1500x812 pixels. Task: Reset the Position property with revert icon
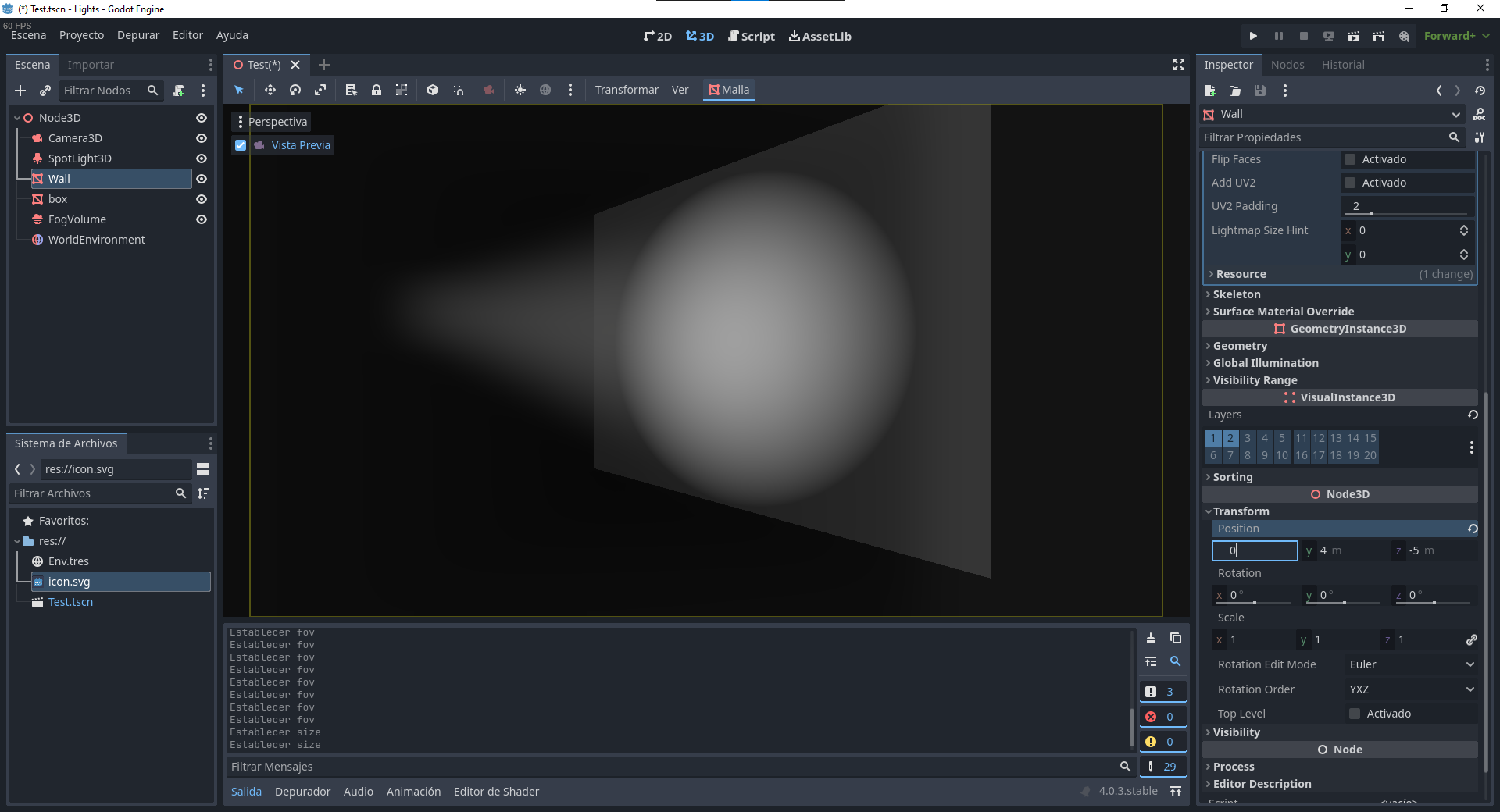click(x=1473, y=529)
